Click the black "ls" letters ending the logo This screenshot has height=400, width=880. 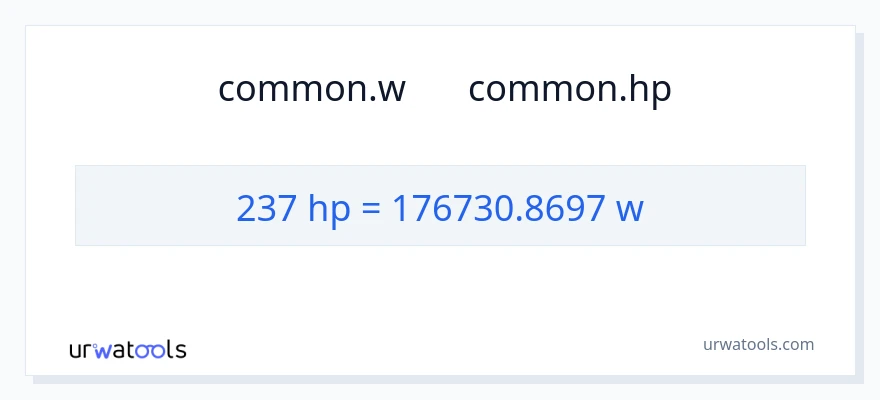[178, 350]
